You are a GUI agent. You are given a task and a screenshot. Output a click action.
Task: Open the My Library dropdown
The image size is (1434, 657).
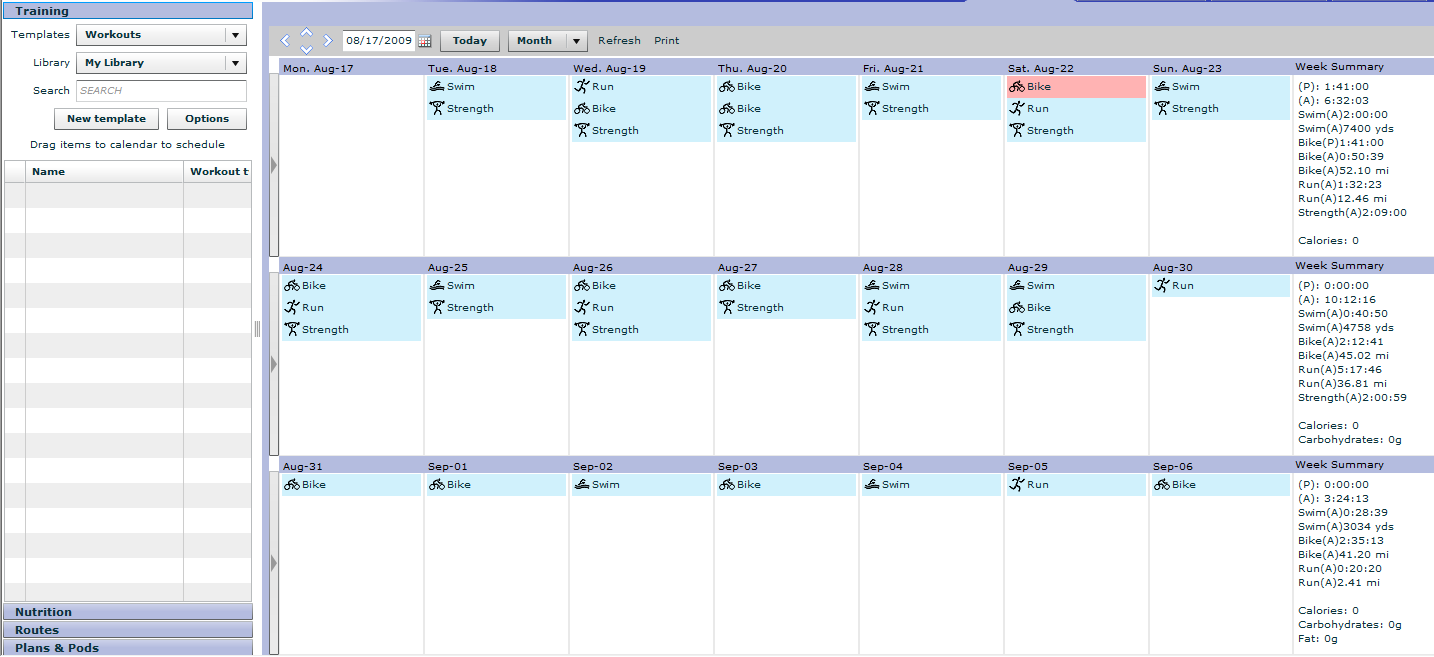tap(161, 63)
